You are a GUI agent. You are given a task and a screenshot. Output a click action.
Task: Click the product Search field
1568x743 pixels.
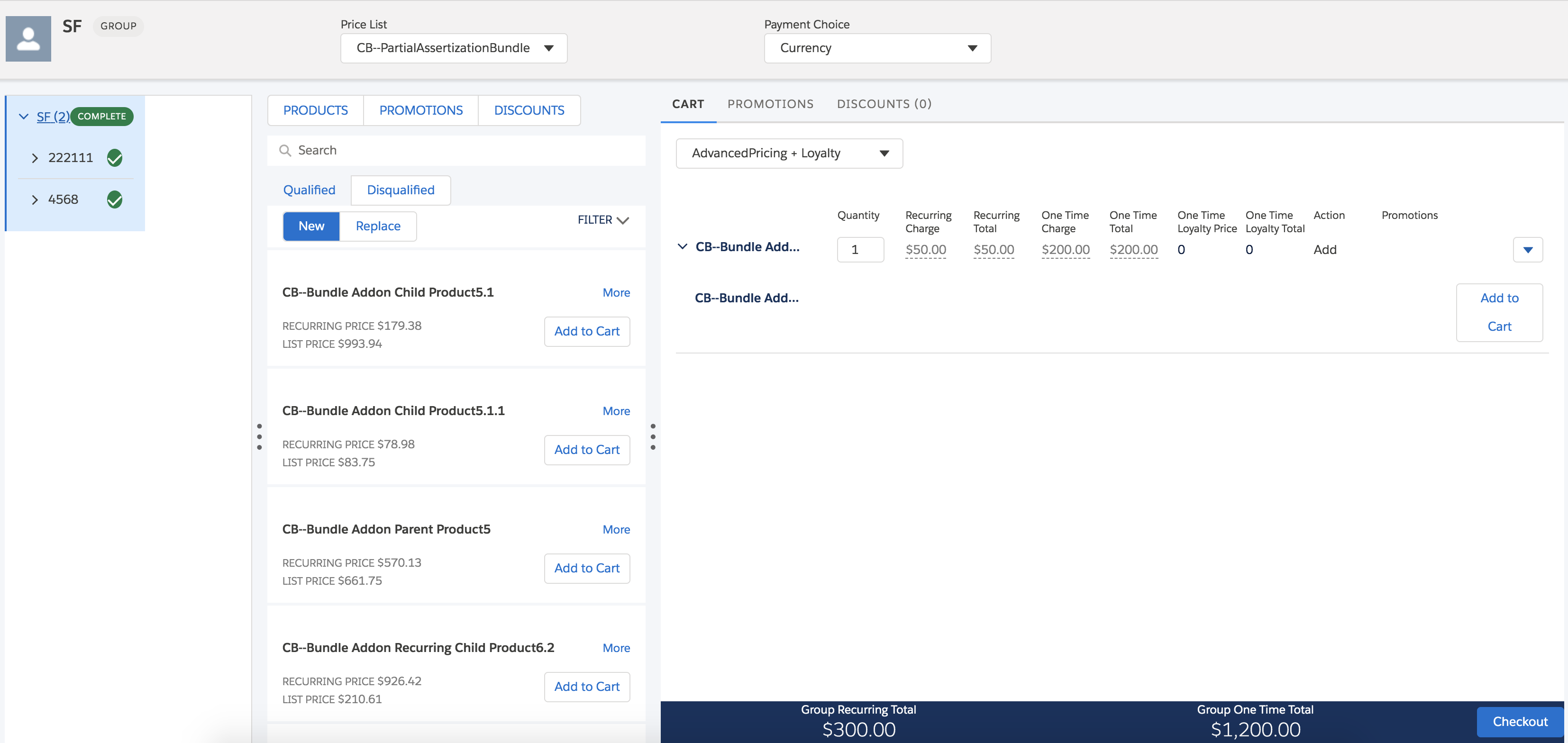456,150
